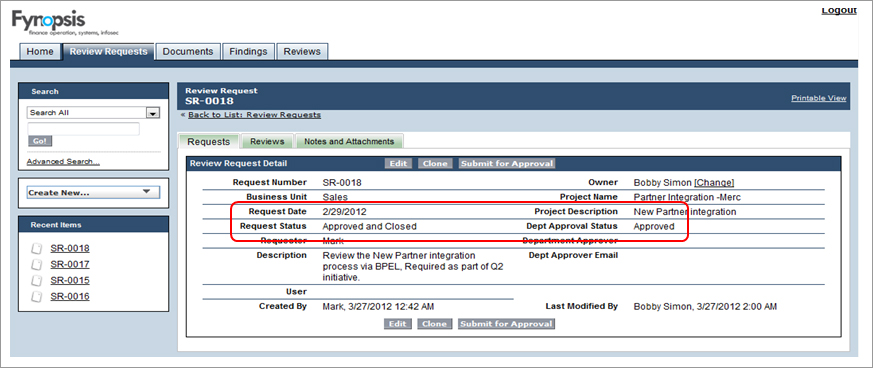Open recent item SR-0017
Viewport: 873px width, 368px height.
[70, 264]
